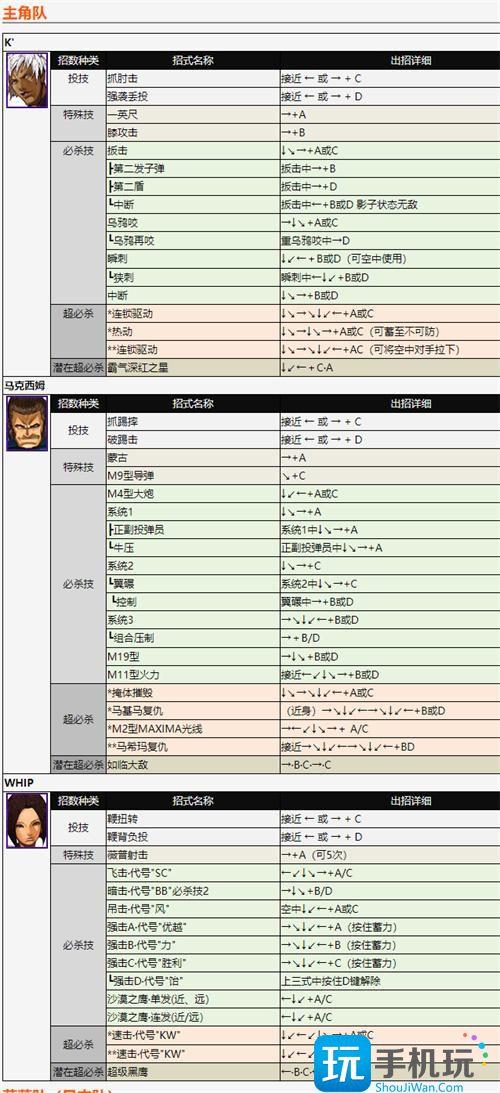
Task: Click the 乌鸦再咬 move name
Action: (x=132, y=240)
